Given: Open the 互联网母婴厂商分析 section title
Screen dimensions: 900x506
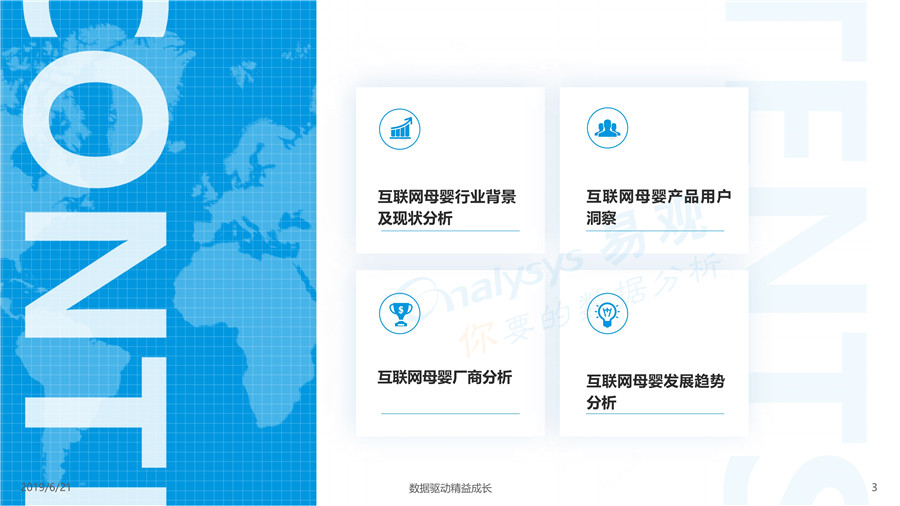Looking at the screenshot, I should click(x=444, y=377).
